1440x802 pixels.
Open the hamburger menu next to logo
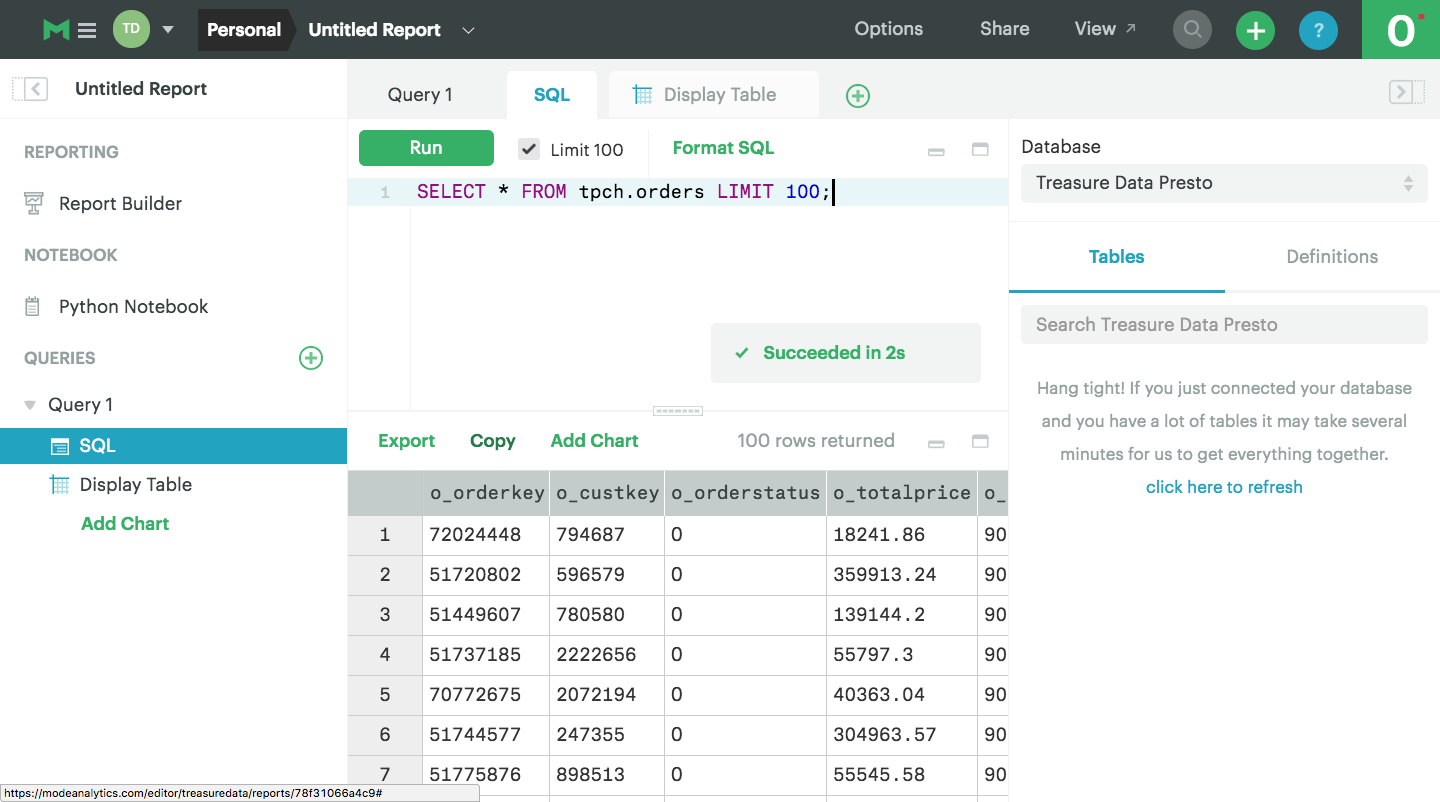click(x=87, y=30)
